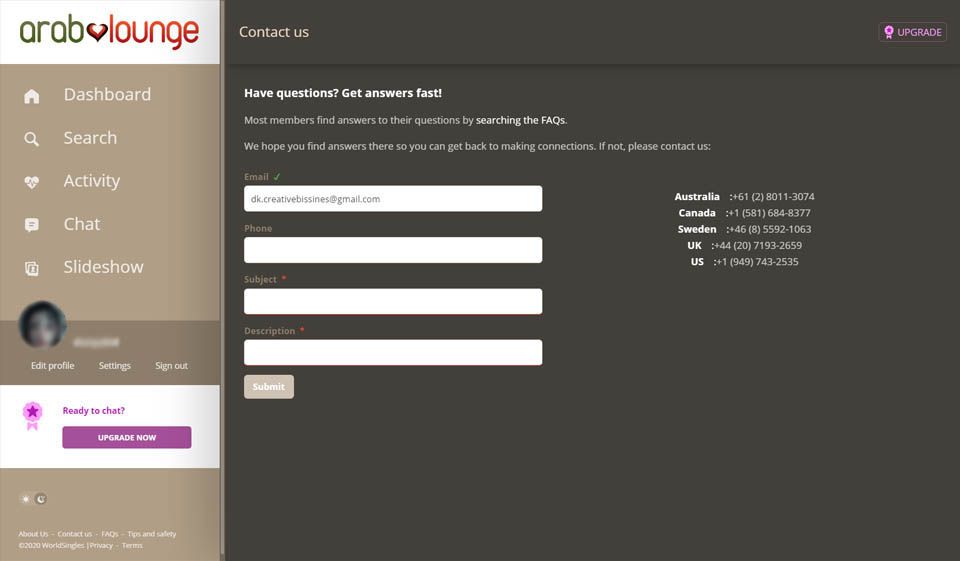This screenshot has height=561, width=960.
Task: Click the Dashboard home icon
Action: click(32, 96)
